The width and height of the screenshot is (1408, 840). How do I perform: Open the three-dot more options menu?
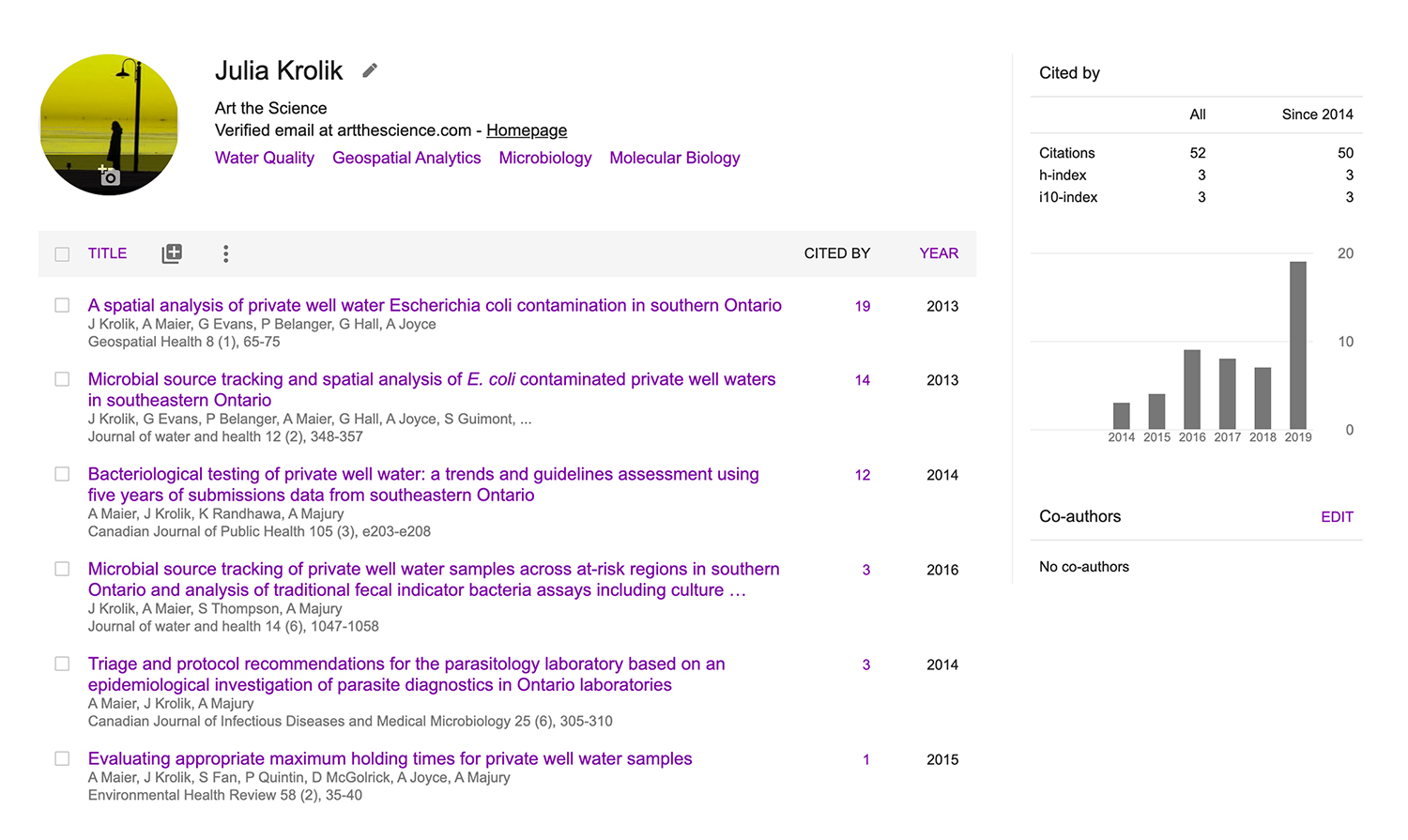click(x=226, y=253)
